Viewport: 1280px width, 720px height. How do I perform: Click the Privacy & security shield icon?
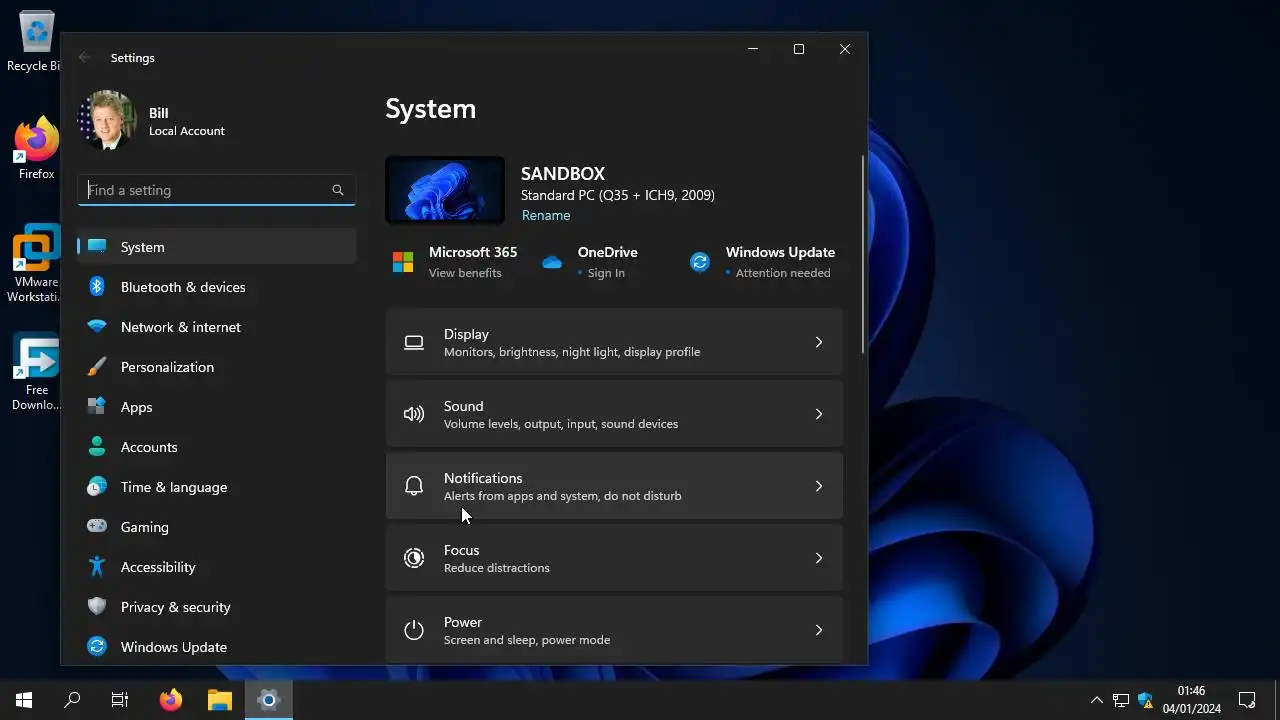click(97, 606)
